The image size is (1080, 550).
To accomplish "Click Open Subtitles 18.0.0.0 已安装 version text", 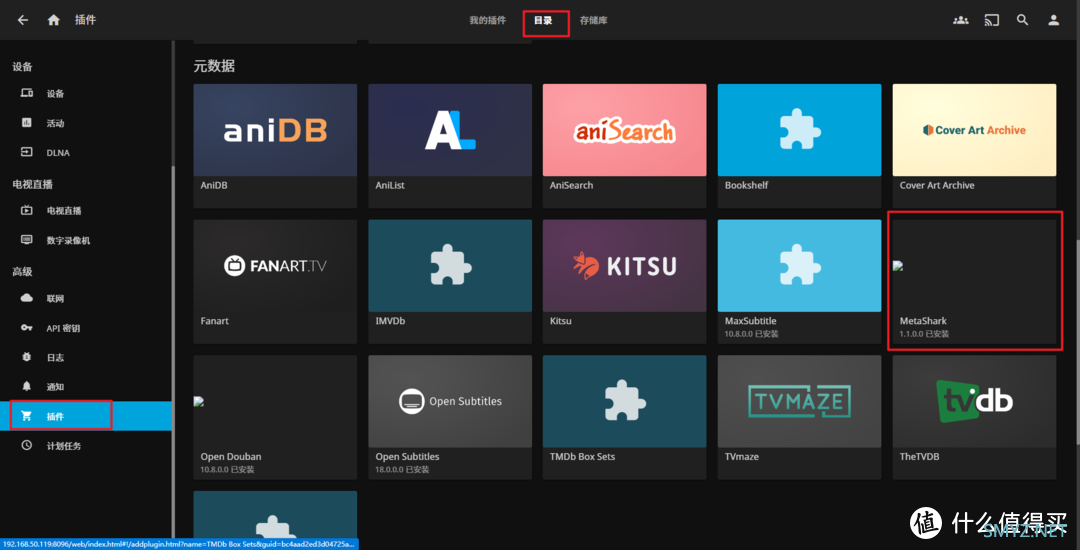I will click(x=402, y=469).
